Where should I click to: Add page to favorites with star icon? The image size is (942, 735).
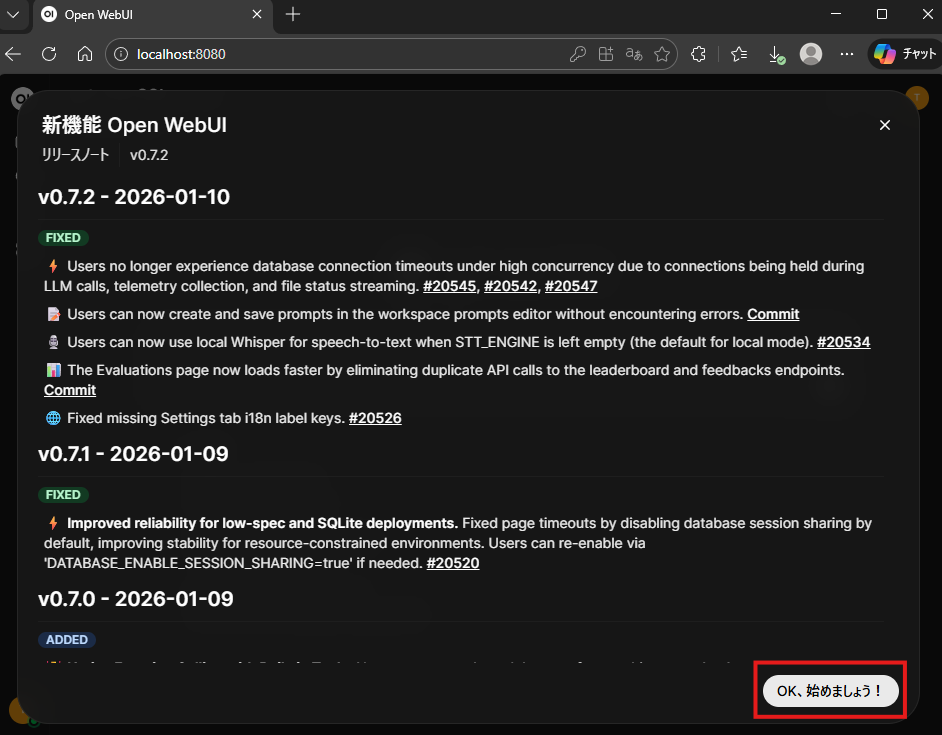pyautogui.click(x=661, y=54)
